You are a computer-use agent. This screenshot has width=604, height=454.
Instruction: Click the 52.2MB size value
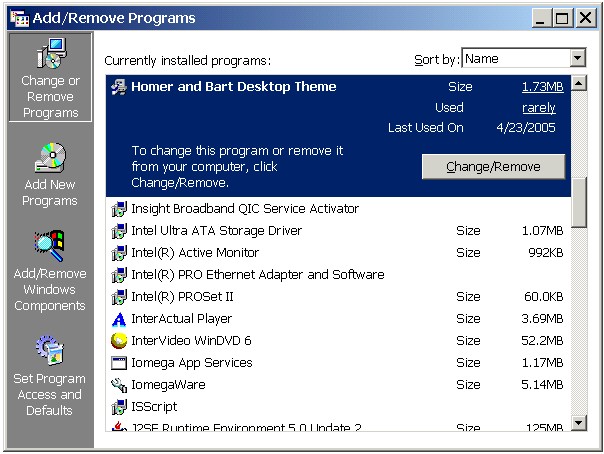pyautogui.click(x=542, y=341)
